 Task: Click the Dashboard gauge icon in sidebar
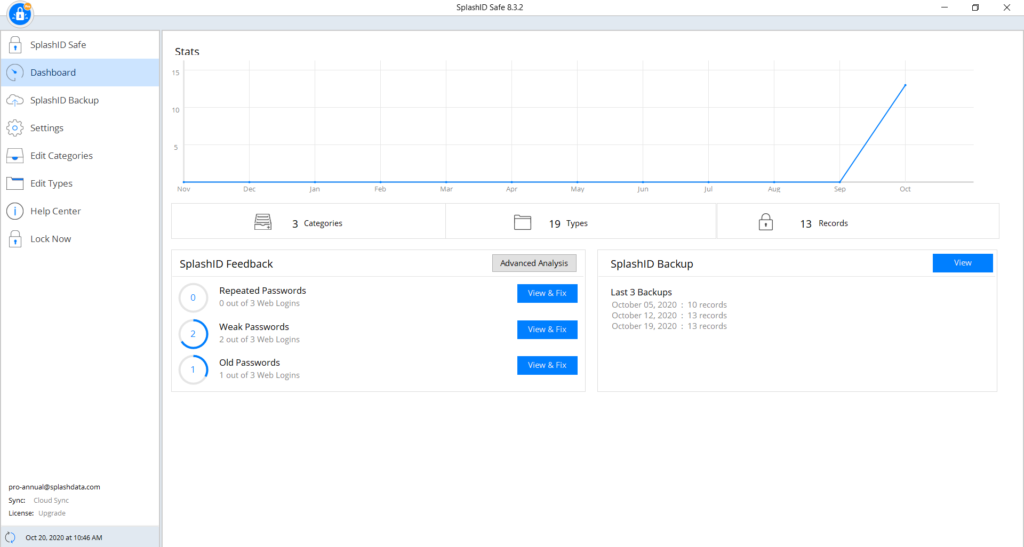pos(15,73)
